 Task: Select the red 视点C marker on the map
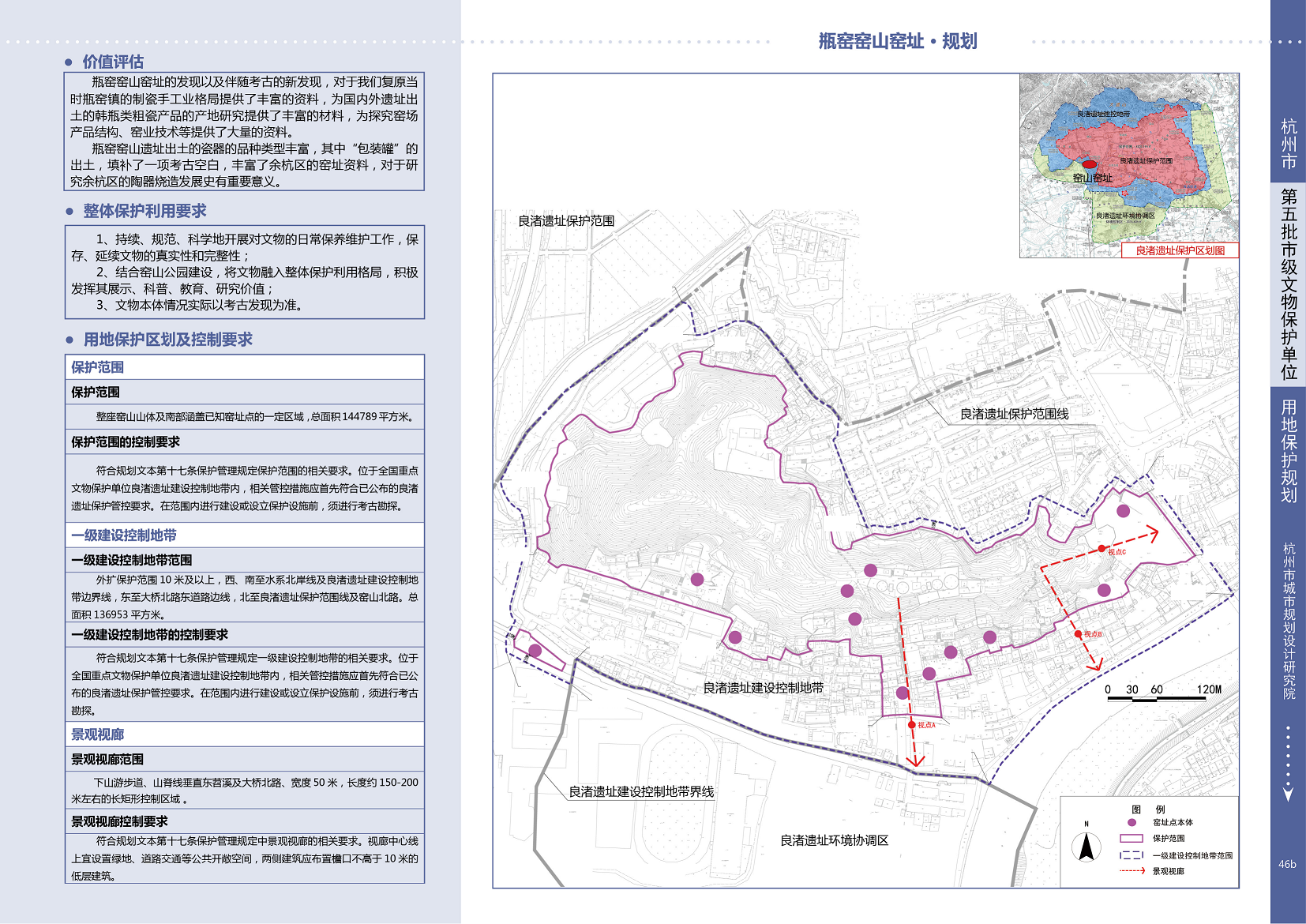(1101, 549)
